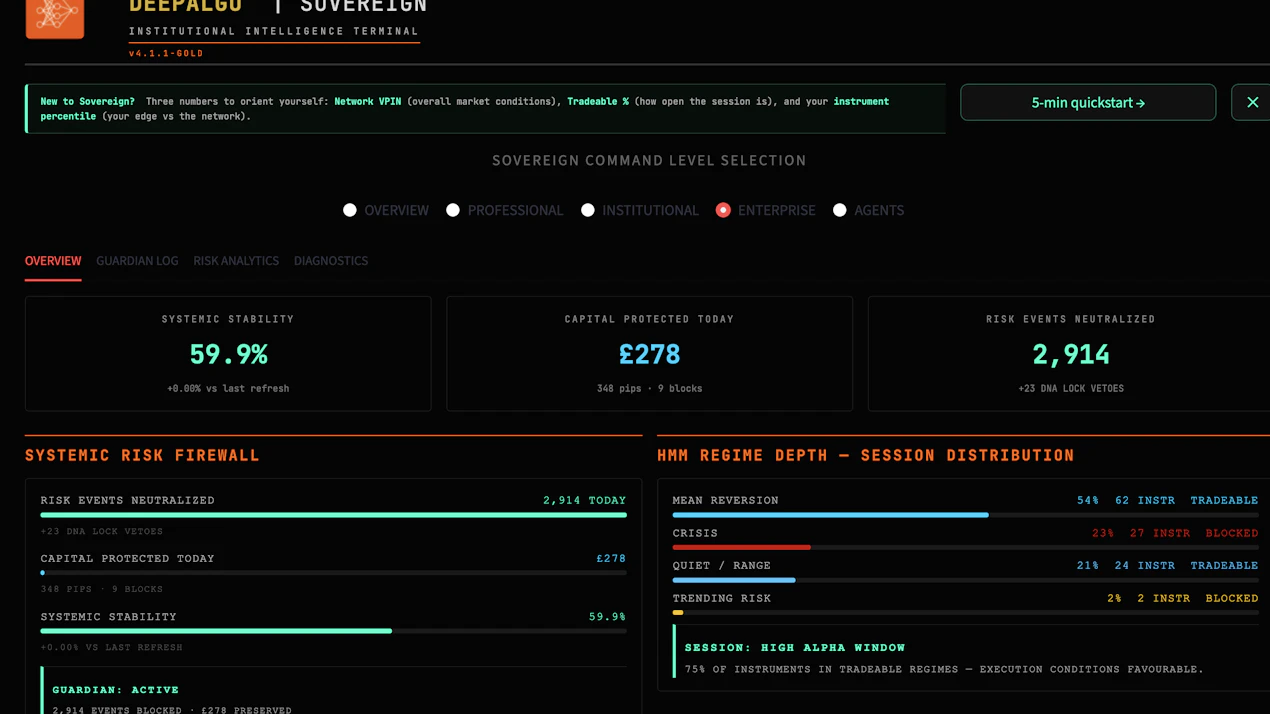
Task: Click the Sovereign Command Level Selection heading
Action: pos(649,160)
